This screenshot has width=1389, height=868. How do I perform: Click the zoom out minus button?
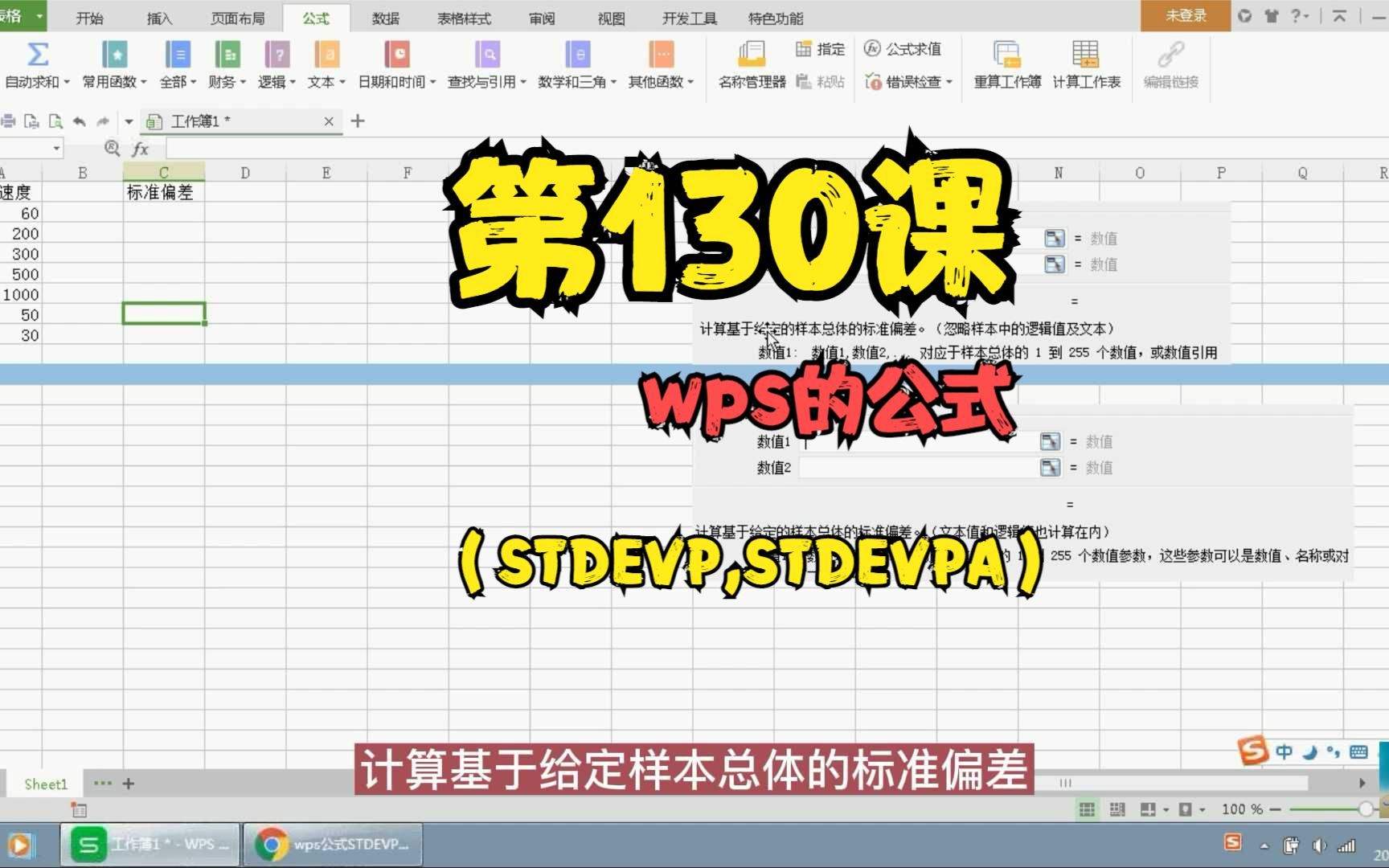coord(1275,809)
